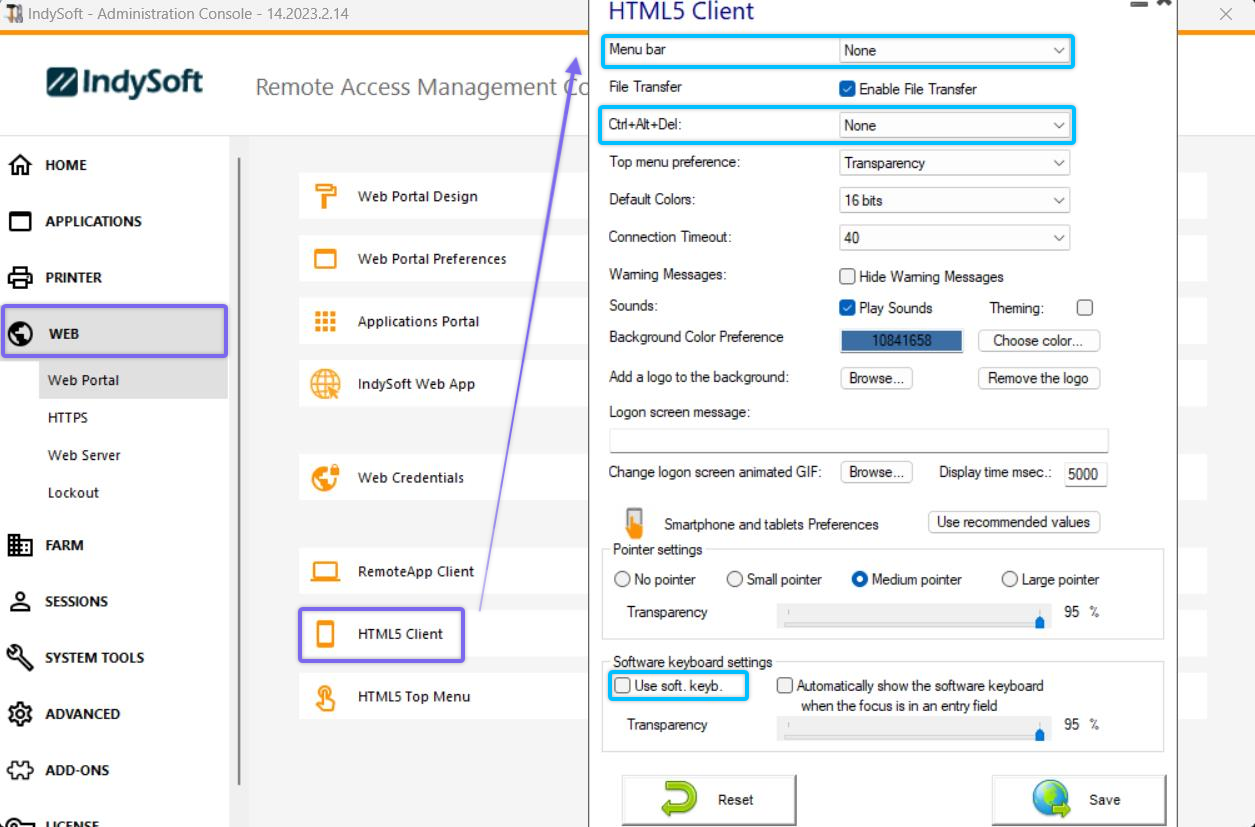Image resolution: width=1255 pixels, height=827 pixels.
Task: Click the Logon screen message text field
Action: [858, 441]
